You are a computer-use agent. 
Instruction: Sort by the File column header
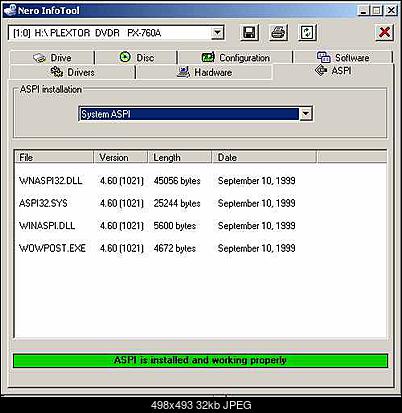pyautogui.click(x=54, y=157)
